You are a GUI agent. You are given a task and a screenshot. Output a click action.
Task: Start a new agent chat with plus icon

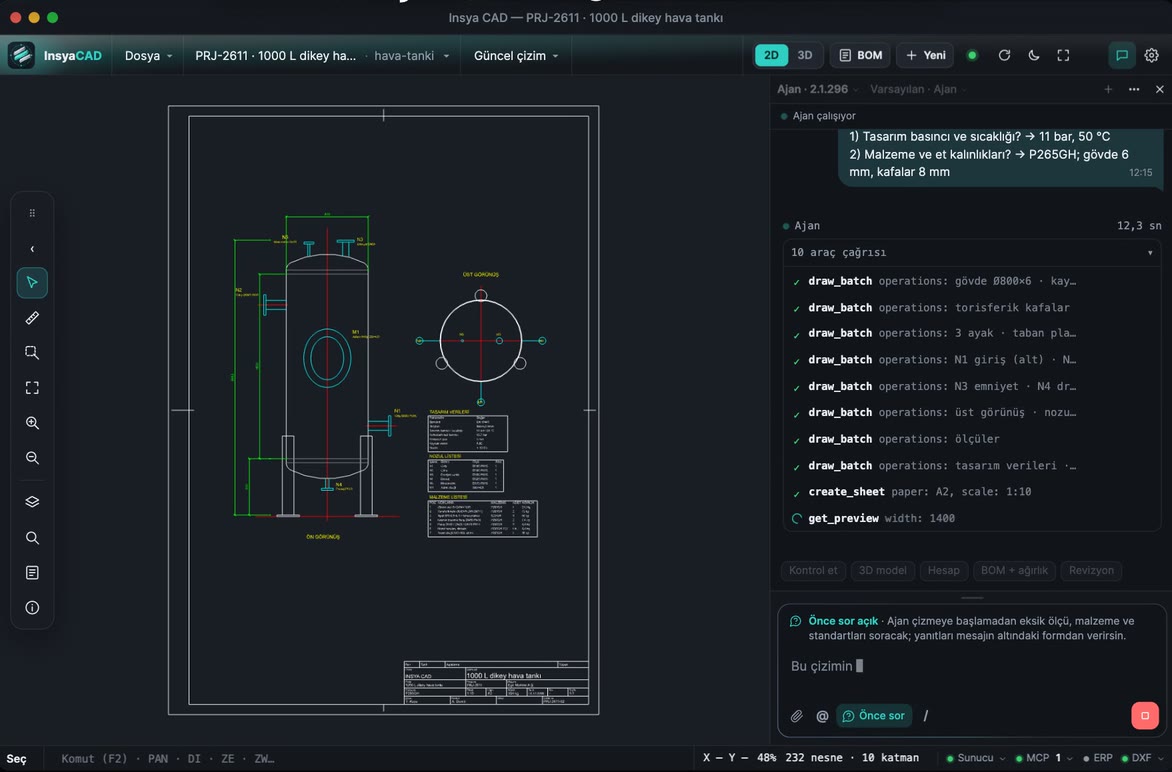[x=1108, y=90]
